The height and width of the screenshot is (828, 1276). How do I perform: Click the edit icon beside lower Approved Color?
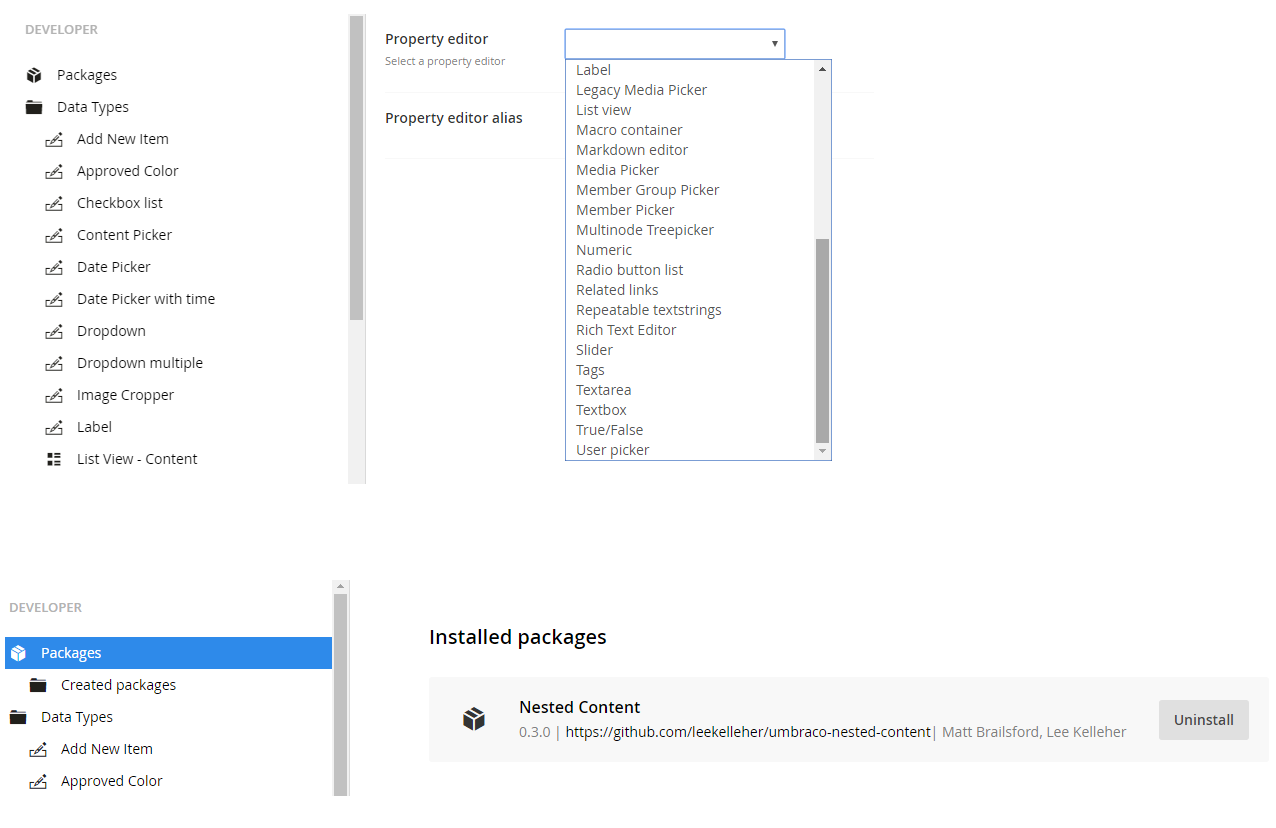click(x=38, y=781)
